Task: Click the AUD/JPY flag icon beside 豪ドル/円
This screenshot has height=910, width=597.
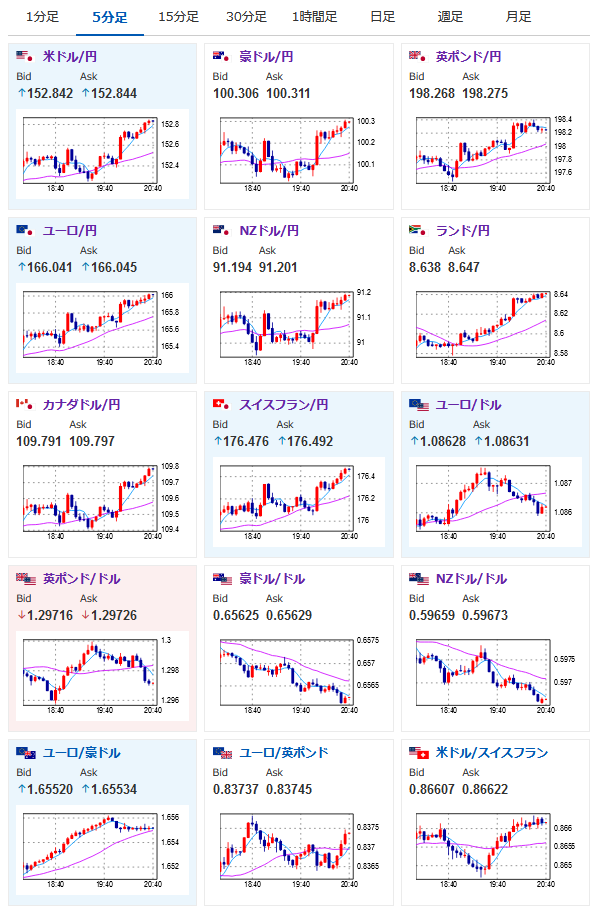Action: click(221, 56)
